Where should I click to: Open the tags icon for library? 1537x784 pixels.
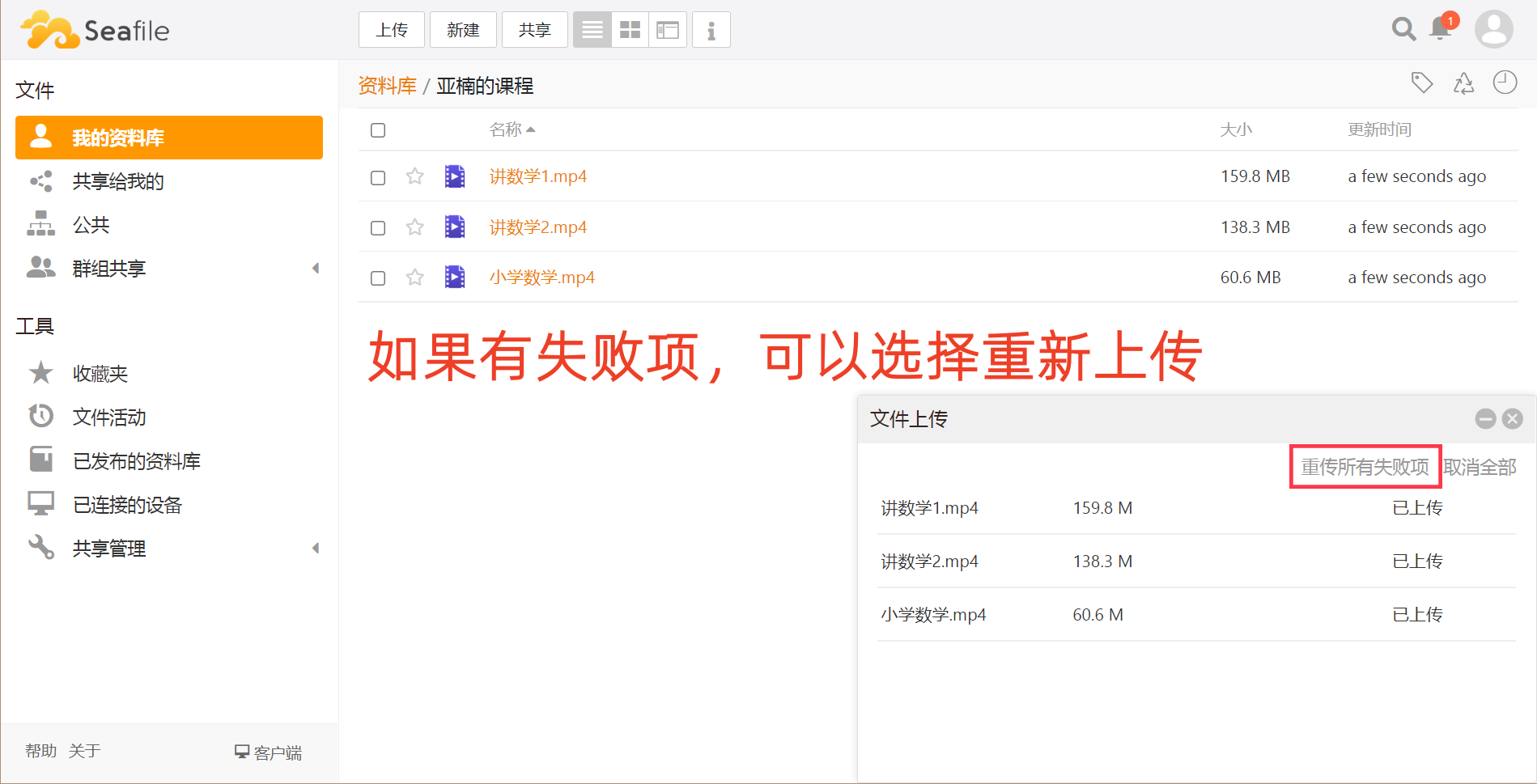click(1422, 83)
